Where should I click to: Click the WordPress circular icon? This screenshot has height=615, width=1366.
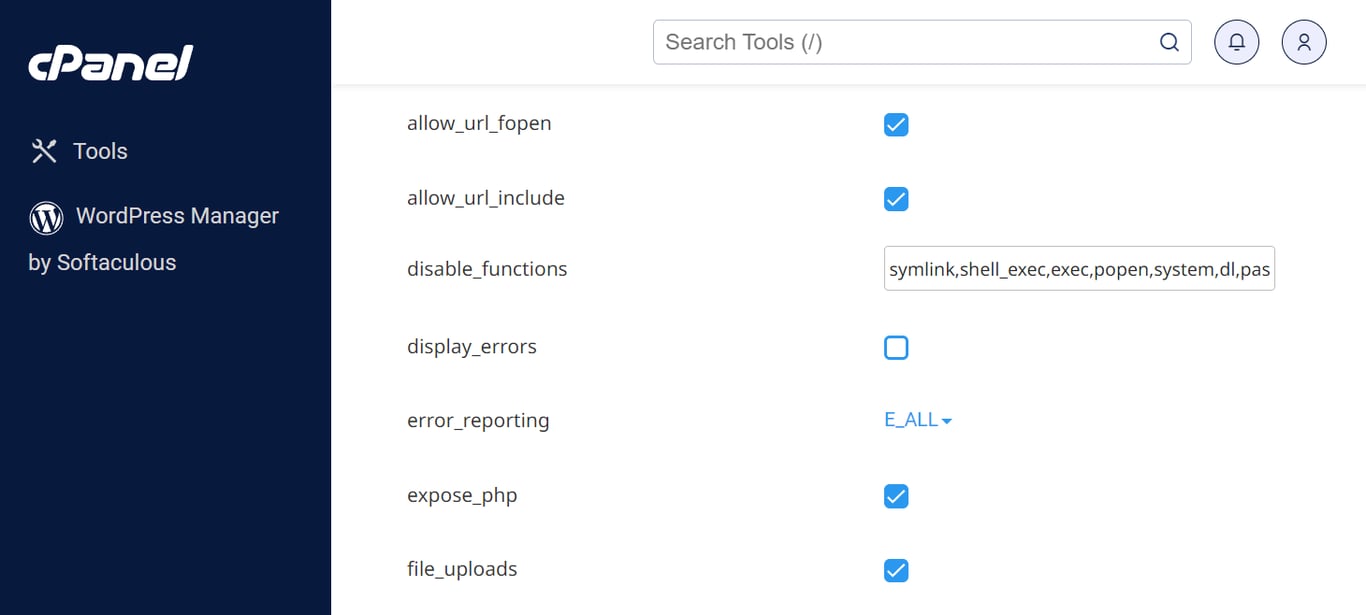pos(46,217)
